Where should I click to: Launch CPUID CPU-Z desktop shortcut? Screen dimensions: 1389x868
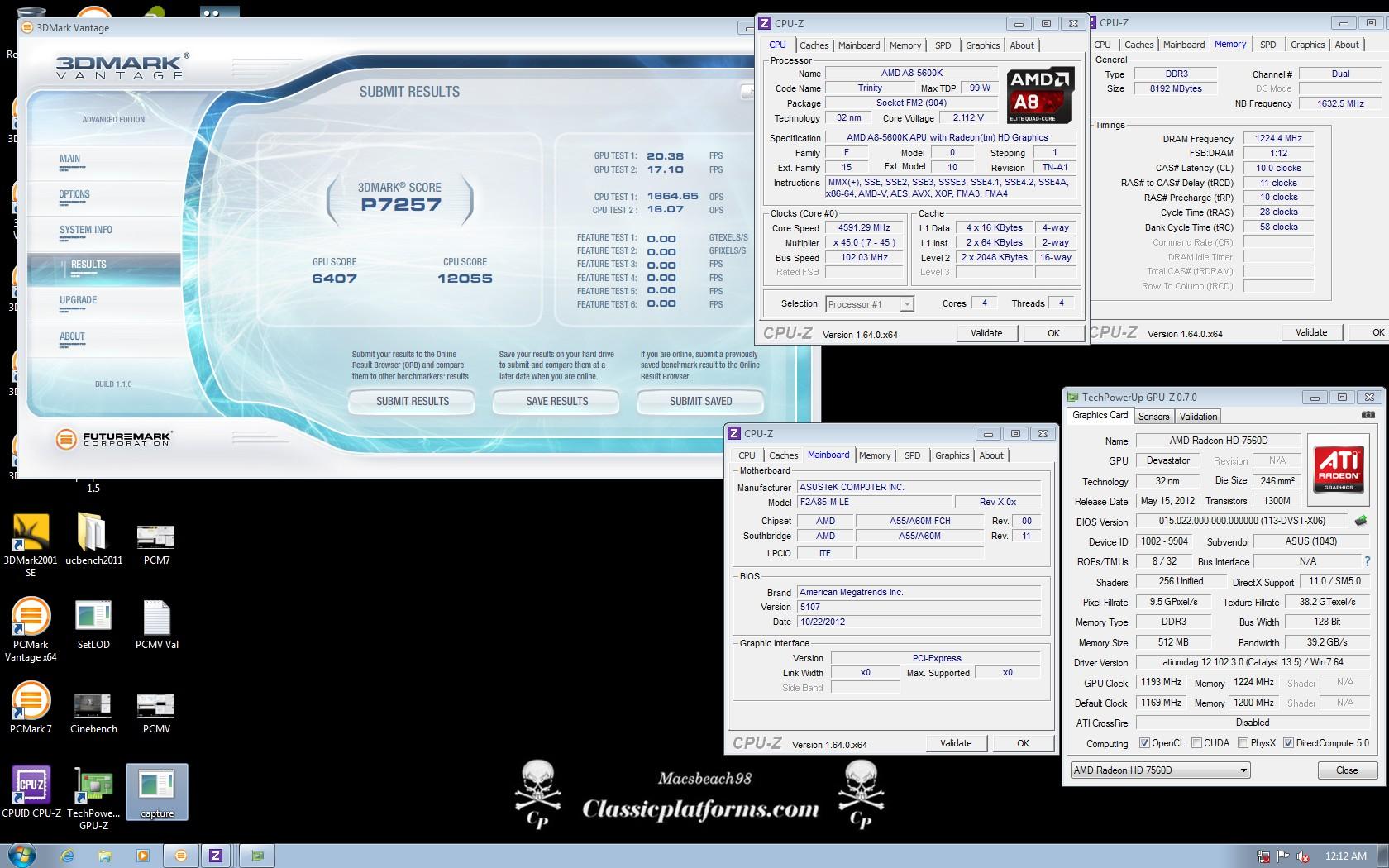click(x=31, y=792)
